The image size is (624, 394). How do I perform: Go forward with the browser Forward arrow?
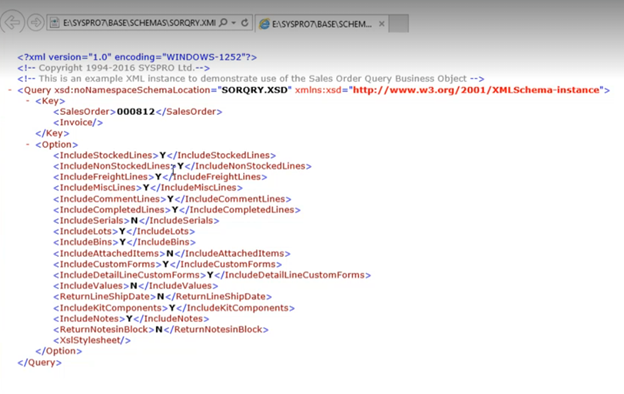point(36,23)
